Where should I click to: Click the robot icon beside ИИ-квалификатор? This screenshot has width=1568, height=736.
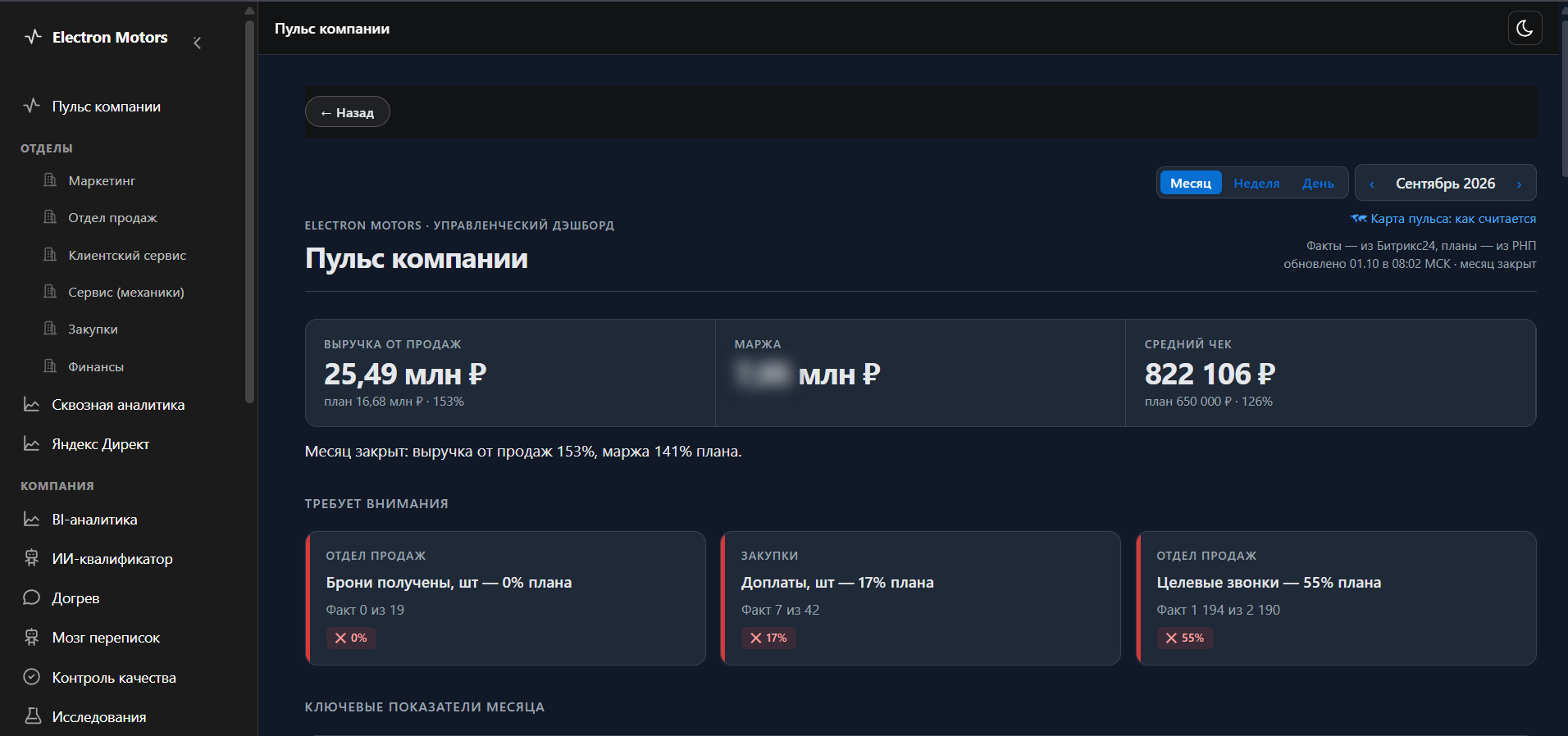click(x=32, y=559)
